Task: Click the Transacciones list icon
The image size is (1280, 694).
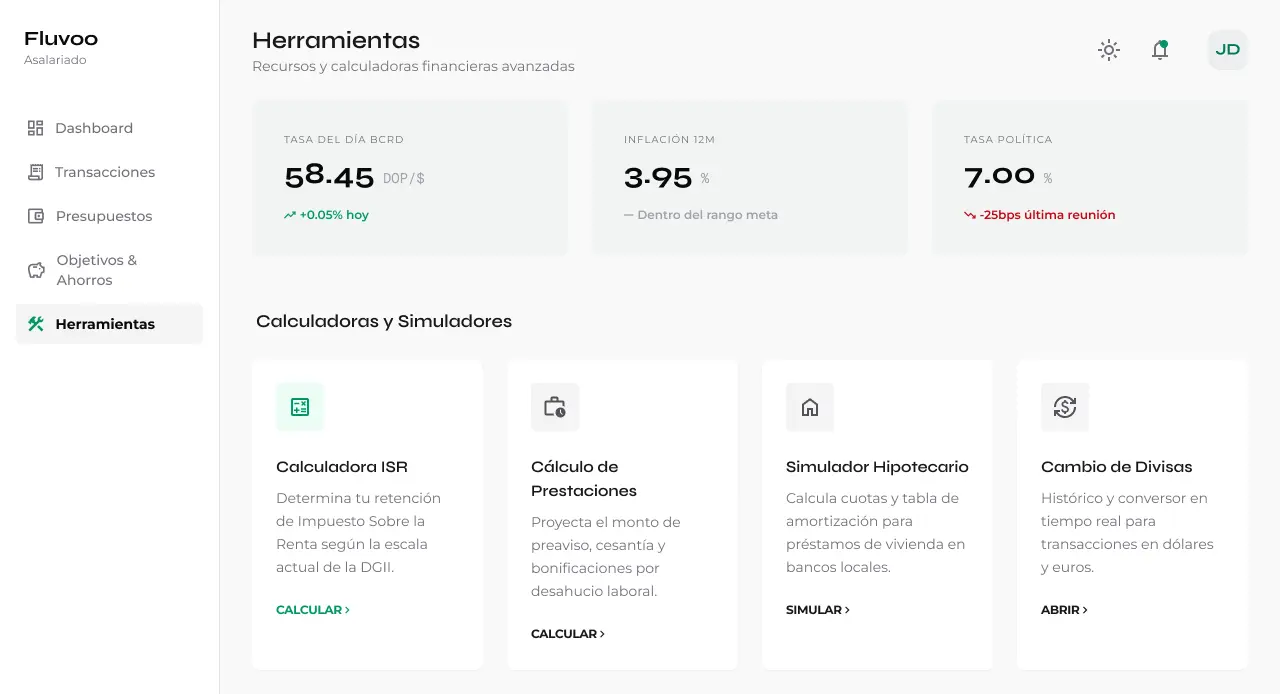Action: coord(36,172)
